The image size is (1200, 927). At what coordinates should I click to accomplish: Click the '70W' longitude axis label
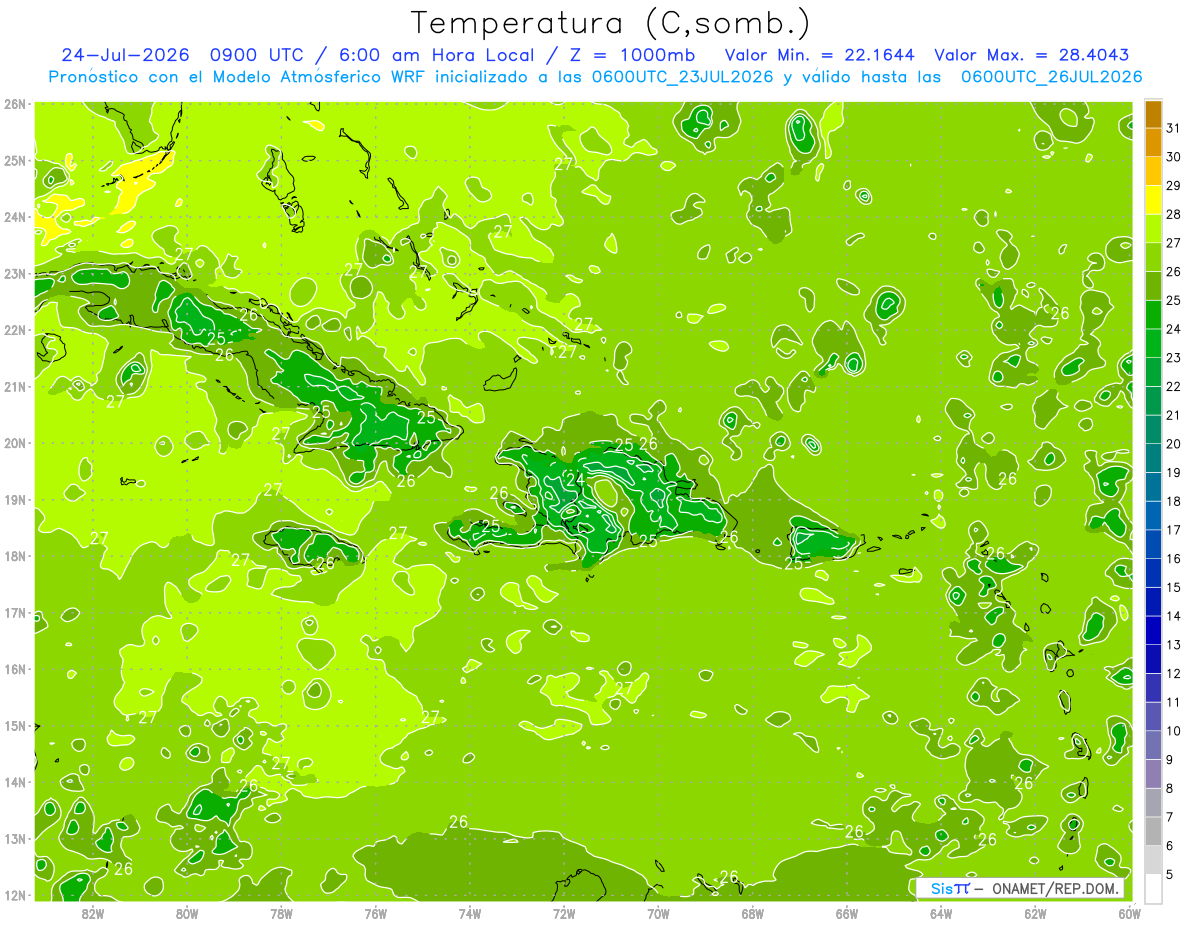[x=658, y=913]
